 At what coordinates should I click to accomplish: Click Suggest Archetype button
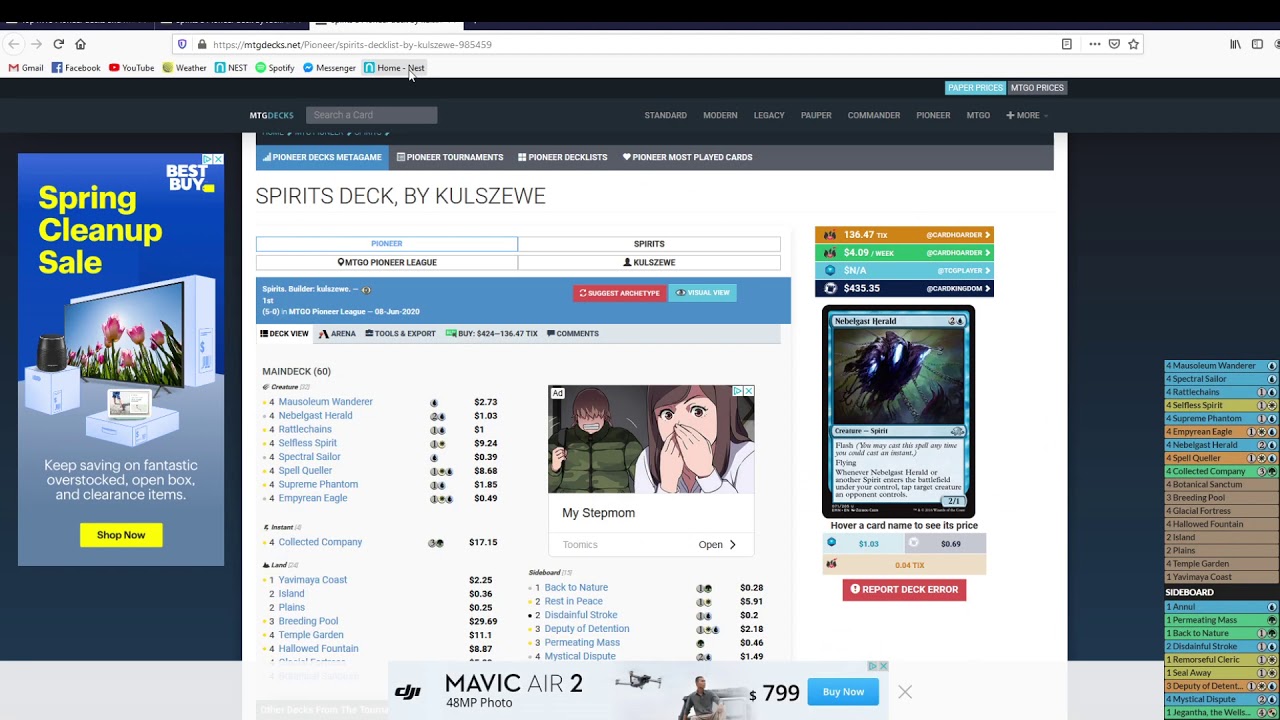pyautogui.click(x=619, y=293)
